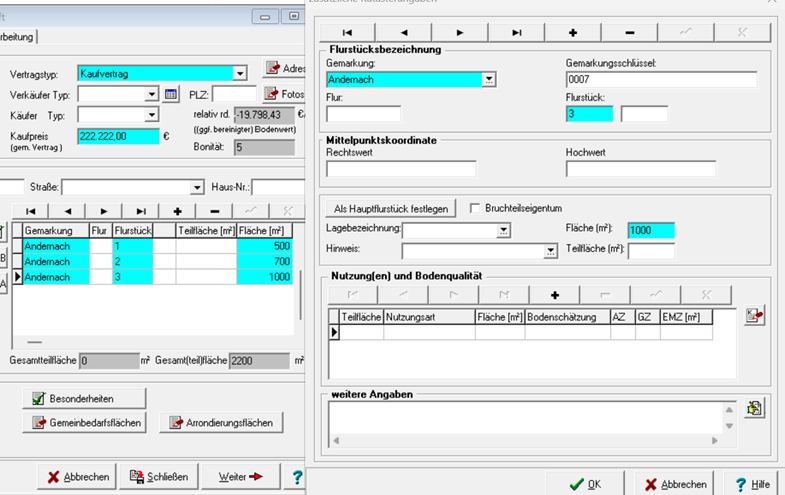
Task: Select table cell with area 1000
Action: 264,277
